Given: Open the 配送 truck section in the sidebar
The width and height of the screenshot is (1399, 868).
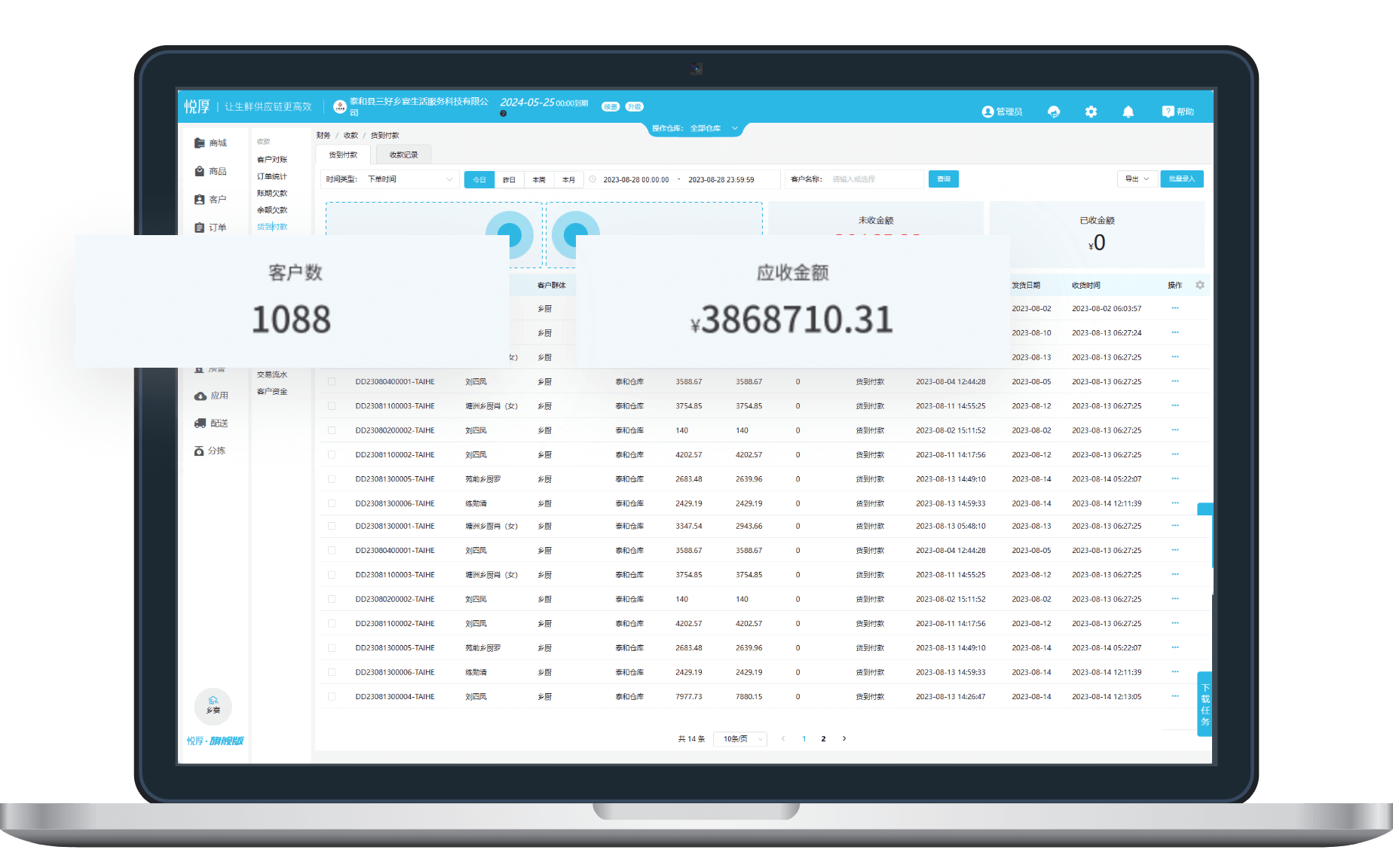Looking at the screenshot, I should click(x=211, y=423).
